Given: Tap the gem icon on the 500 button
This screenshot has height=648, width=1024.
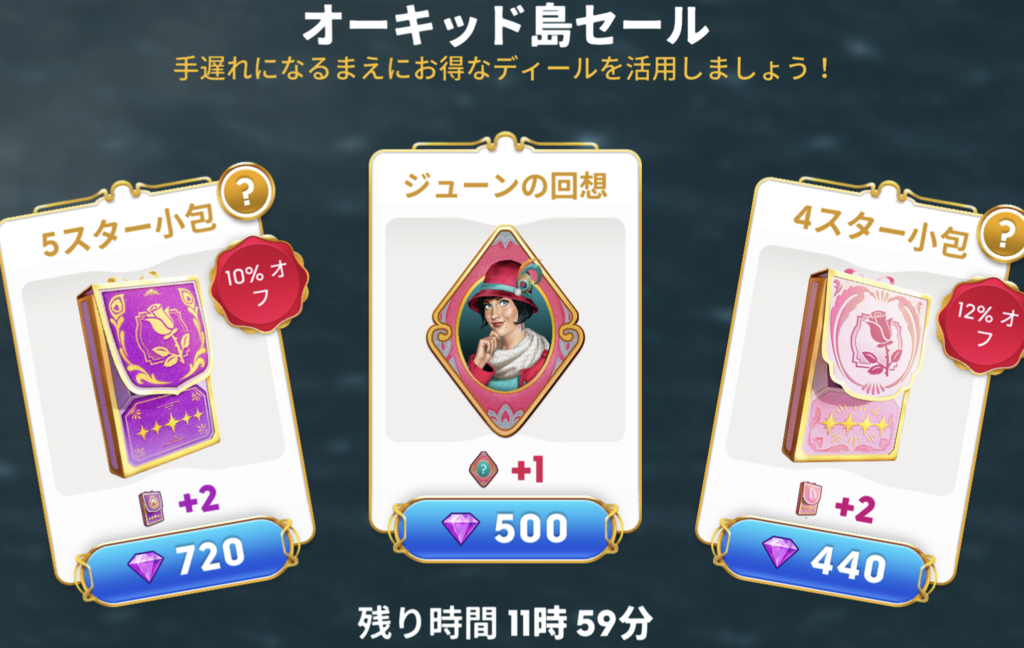Looking at the screenshot, I should pyautogui.click(x=460, y=528).
